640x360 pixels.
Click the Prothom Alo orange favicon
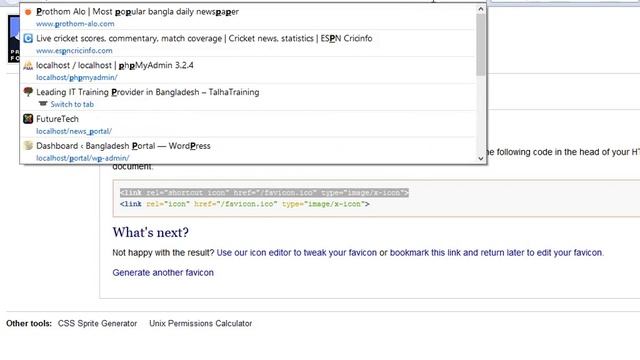point(28,12)
